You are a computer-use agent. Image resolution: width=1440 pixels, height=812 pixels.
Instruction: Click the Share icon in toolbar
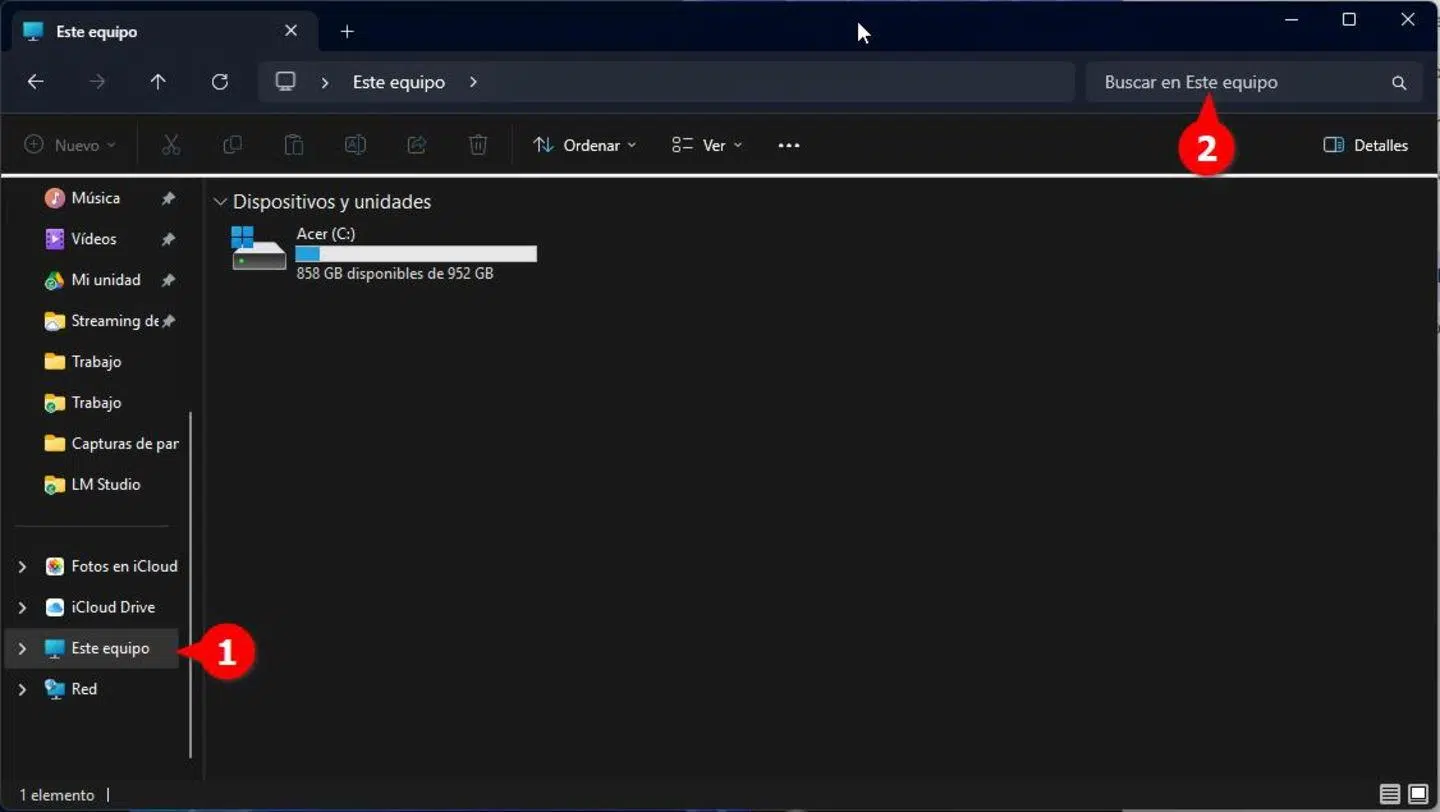(x=417, y=145)
